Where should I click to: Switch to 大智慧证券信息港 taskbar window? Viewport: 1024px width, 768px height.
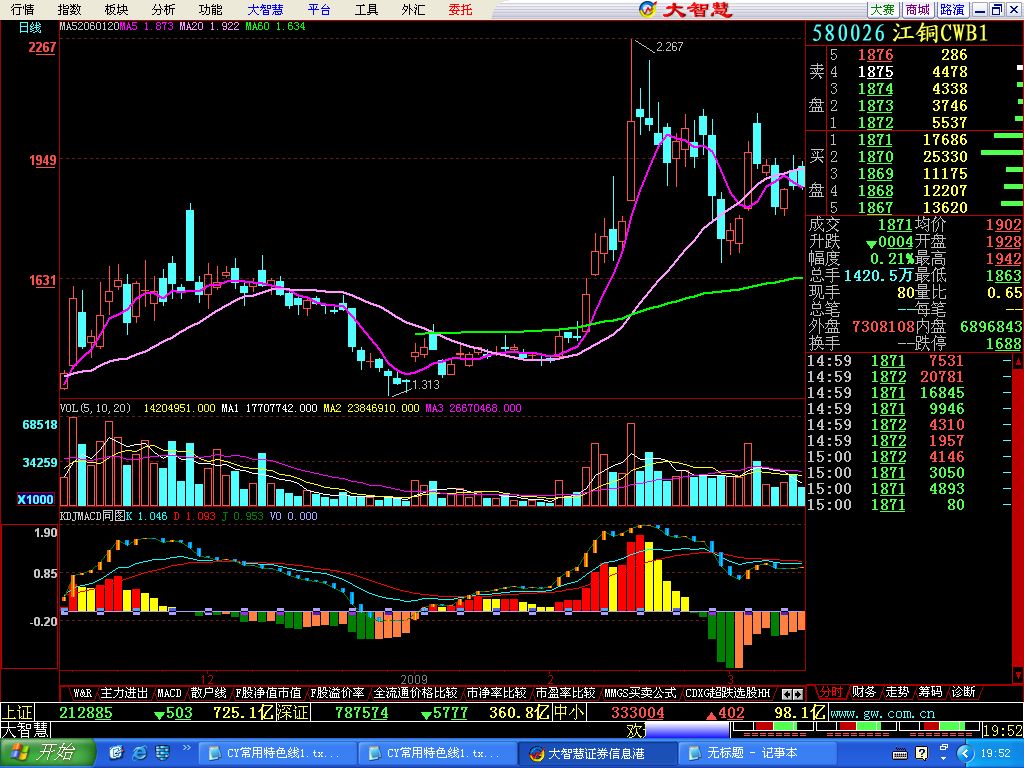tap(596, 753)
